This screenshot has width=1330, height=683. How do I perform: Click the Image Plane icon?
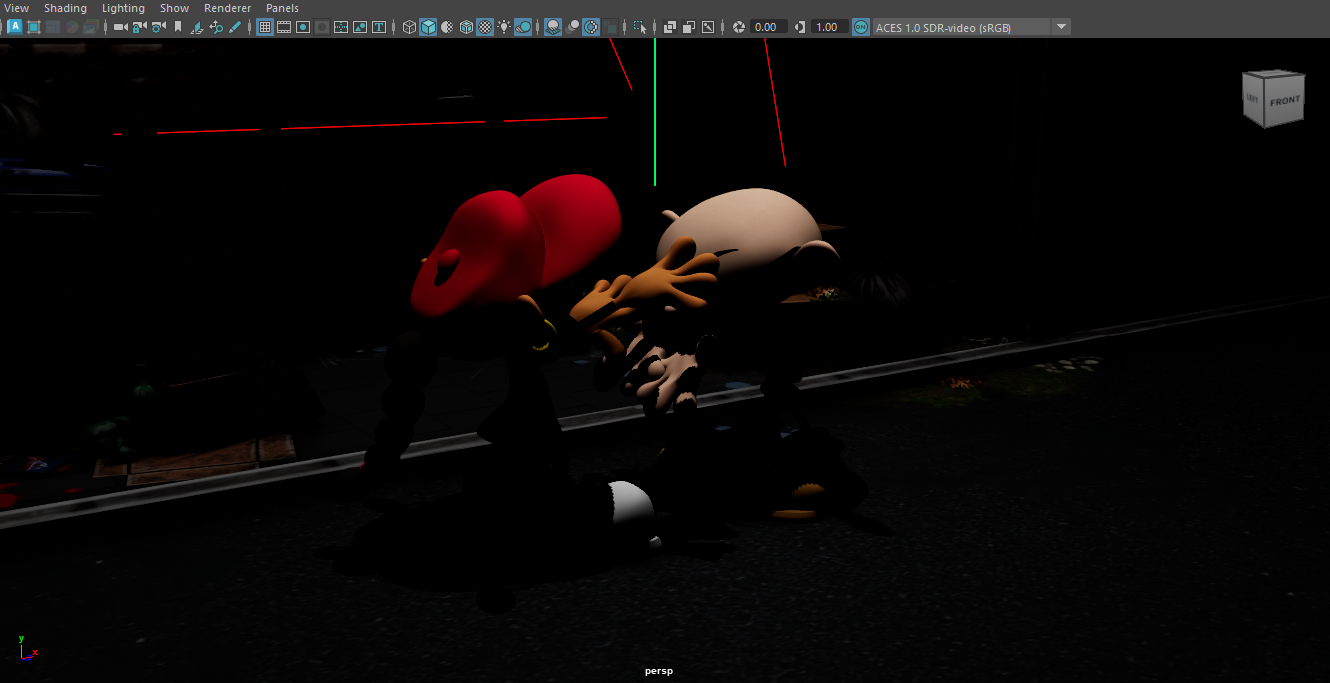coord(197,27)
